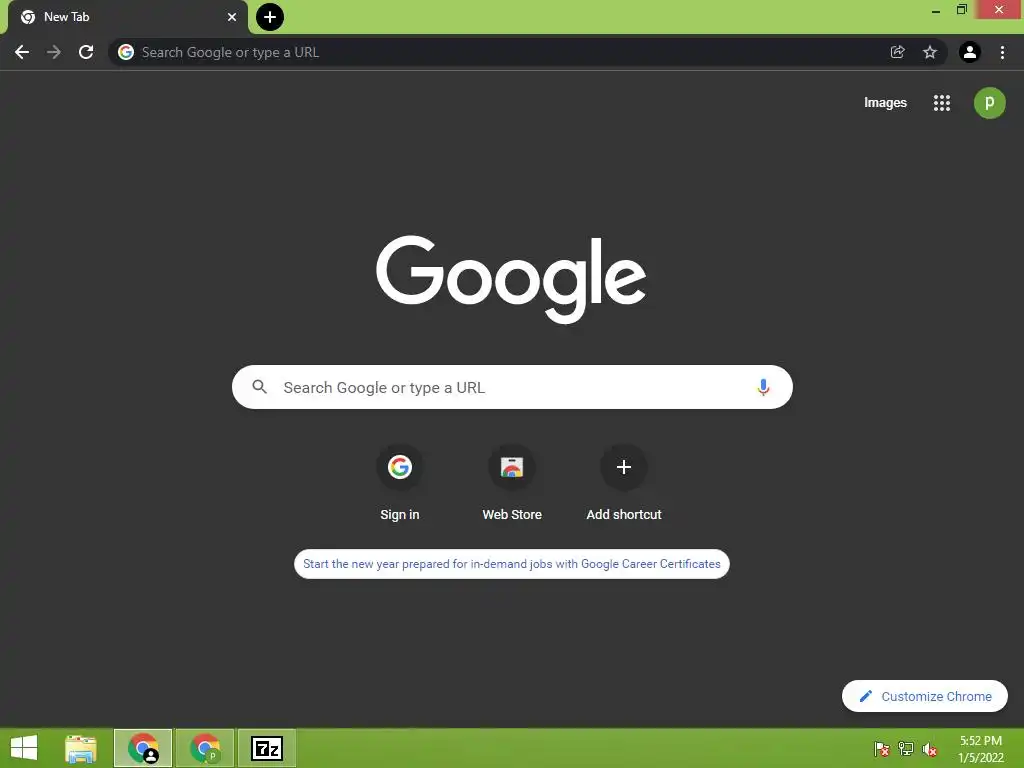Click the forward navigation arrow
This screenshot has width=1024, height=768.
[54, 52]
